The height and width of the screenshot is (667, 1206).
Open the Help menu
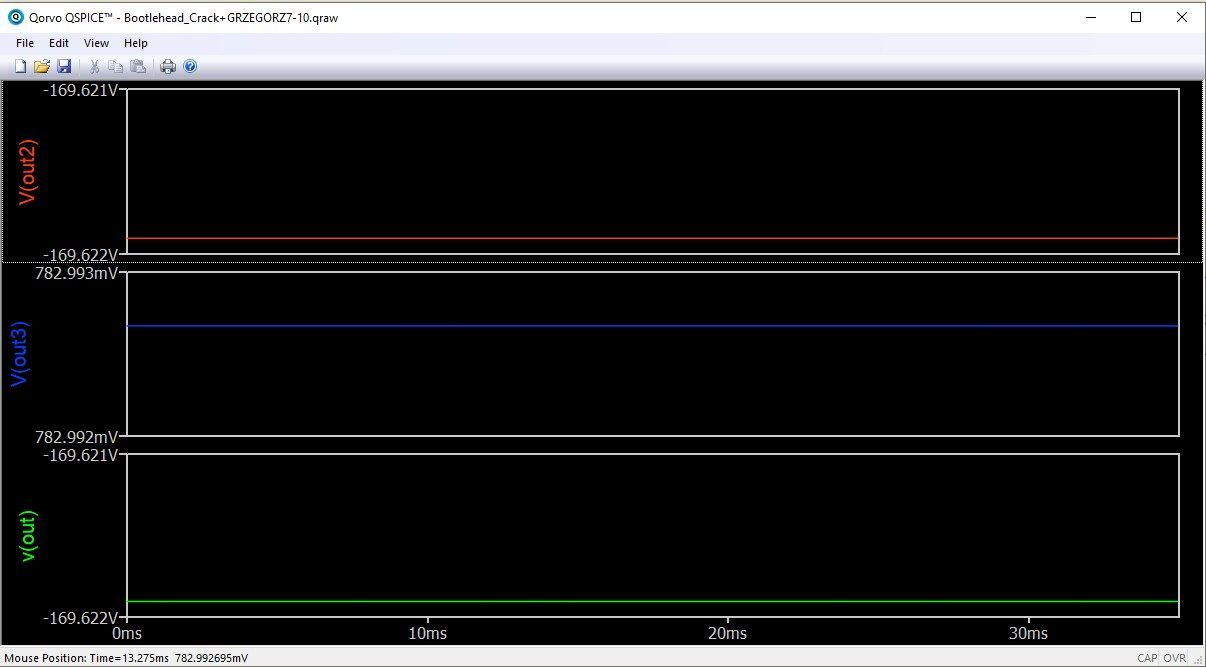point(136,43)
